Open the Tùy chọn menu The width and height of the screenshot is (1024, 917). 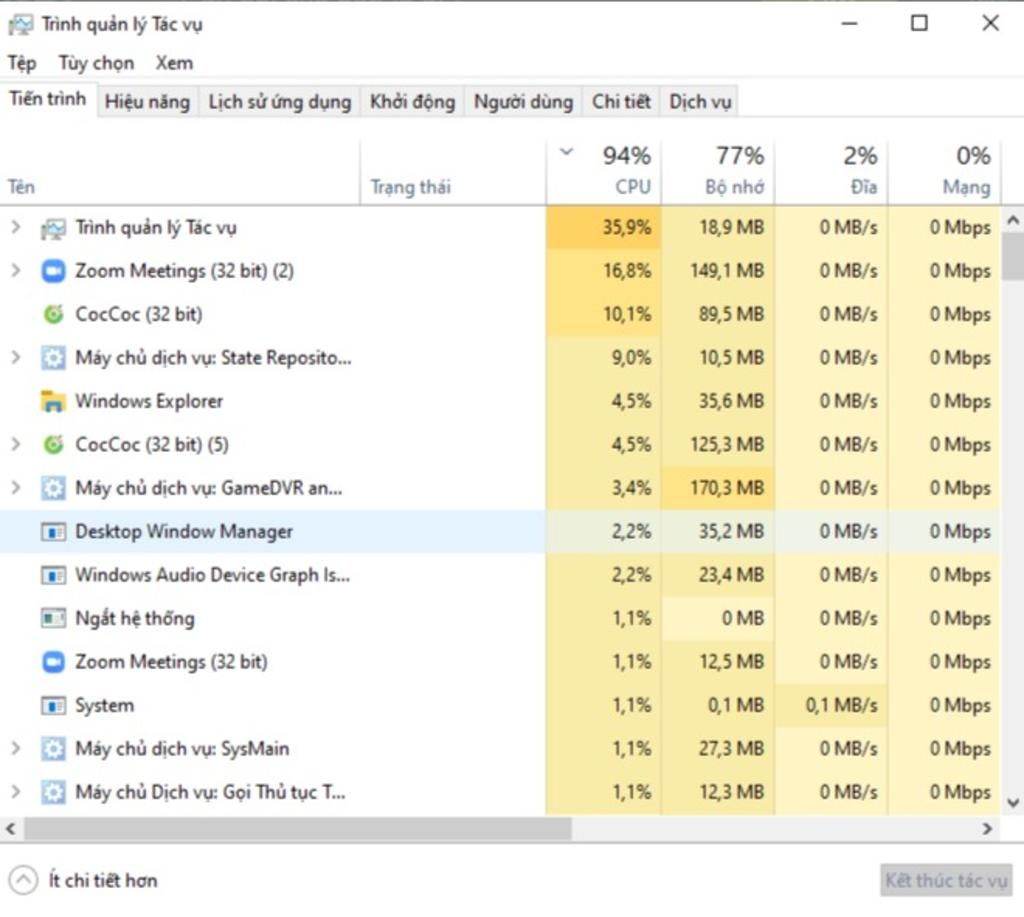click(x=97, y=63)
